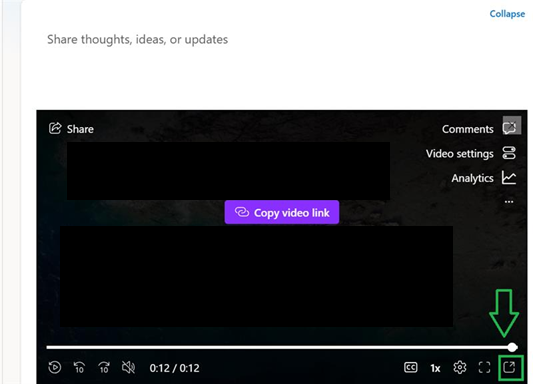This screenshot has width=533, height=387.
Task: Click the Comments label
Action: [x=467, y=129]
